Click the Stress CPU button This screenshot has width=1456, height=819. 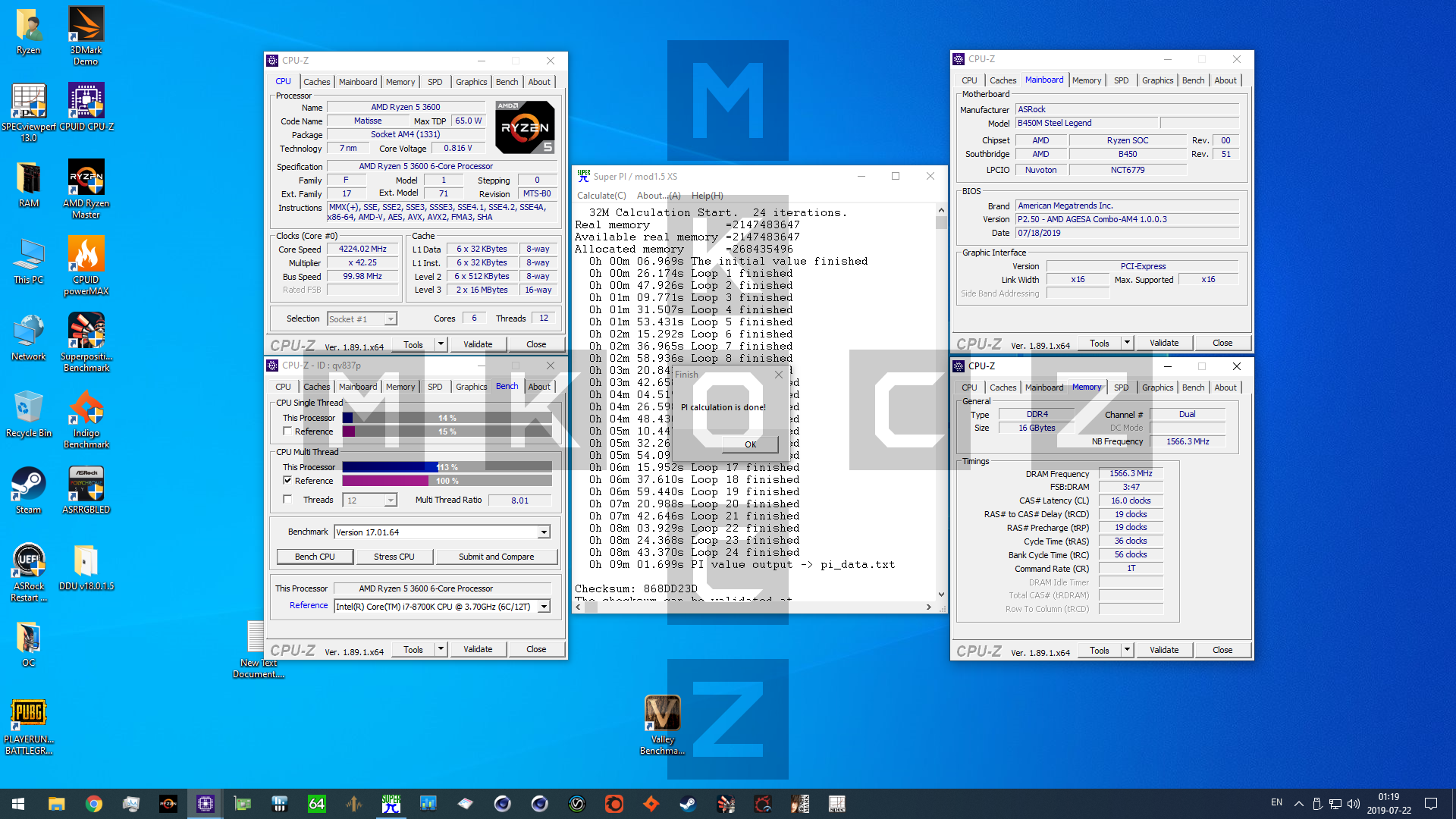pyautogui.click(x=394, y=557)
